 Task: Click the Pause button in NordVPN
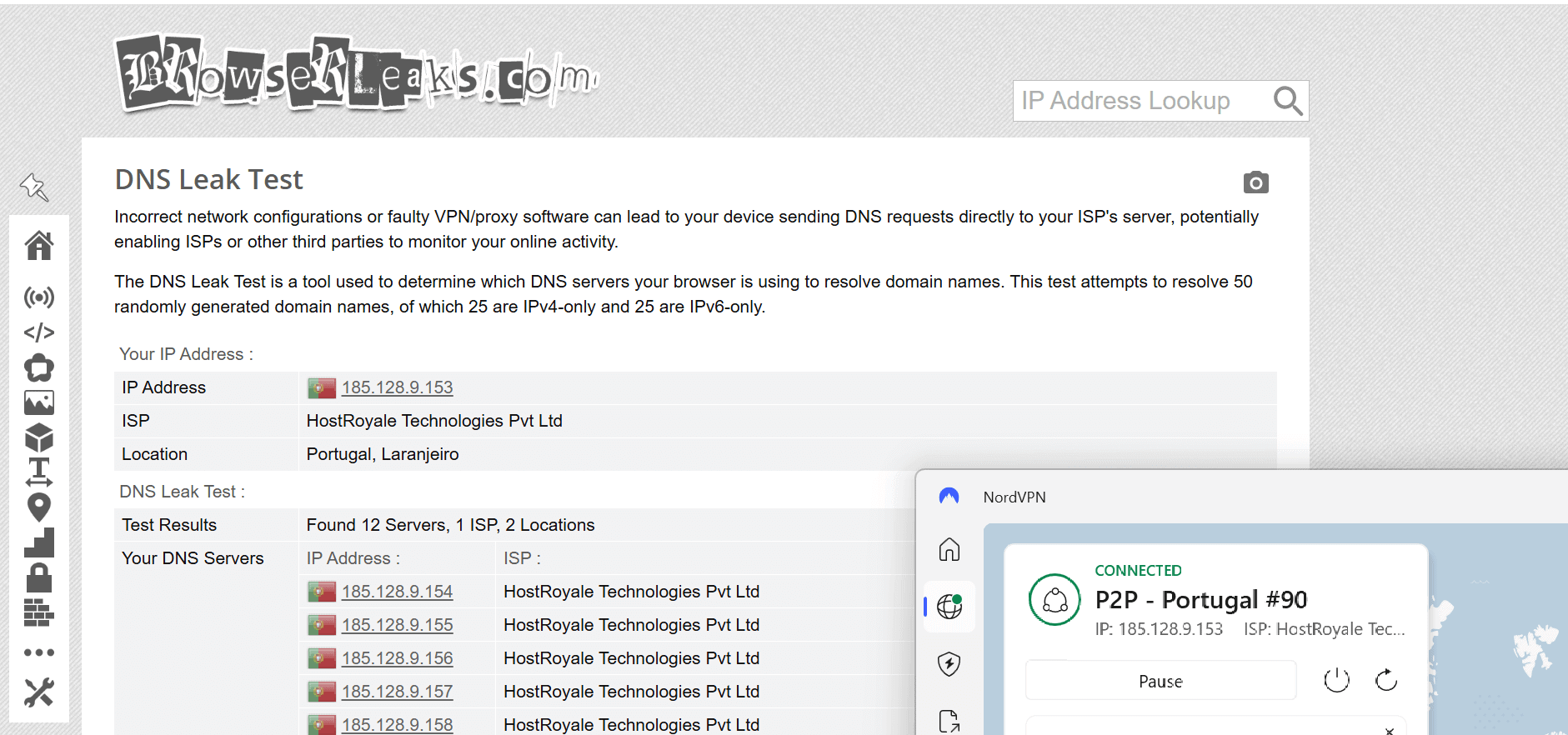click(1160, 681)
